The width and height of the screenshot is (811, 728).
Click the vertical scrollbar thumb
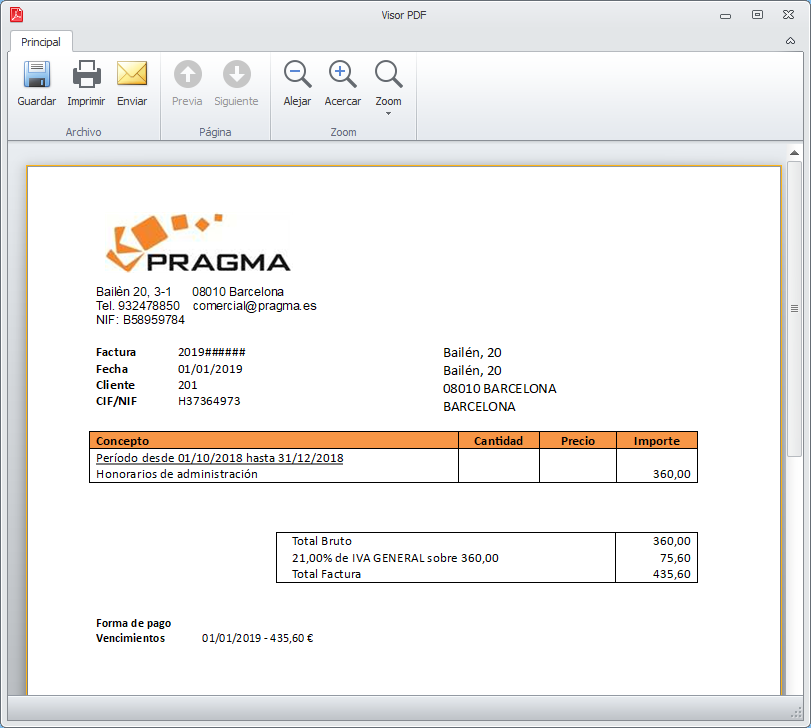click(x=794, y=309)
